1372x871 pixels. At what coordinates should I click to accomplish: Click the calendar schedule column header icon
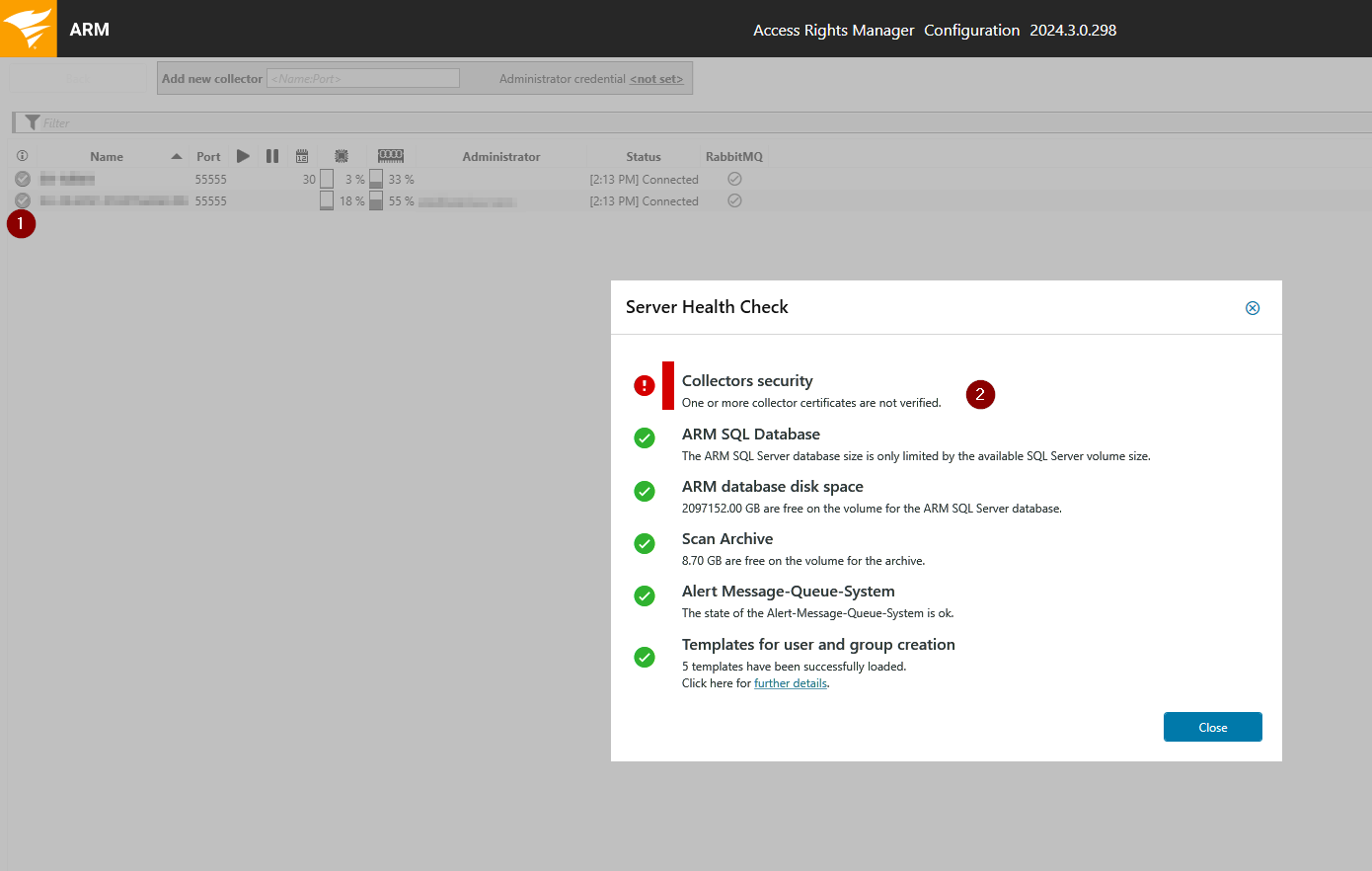pos(302,156)
